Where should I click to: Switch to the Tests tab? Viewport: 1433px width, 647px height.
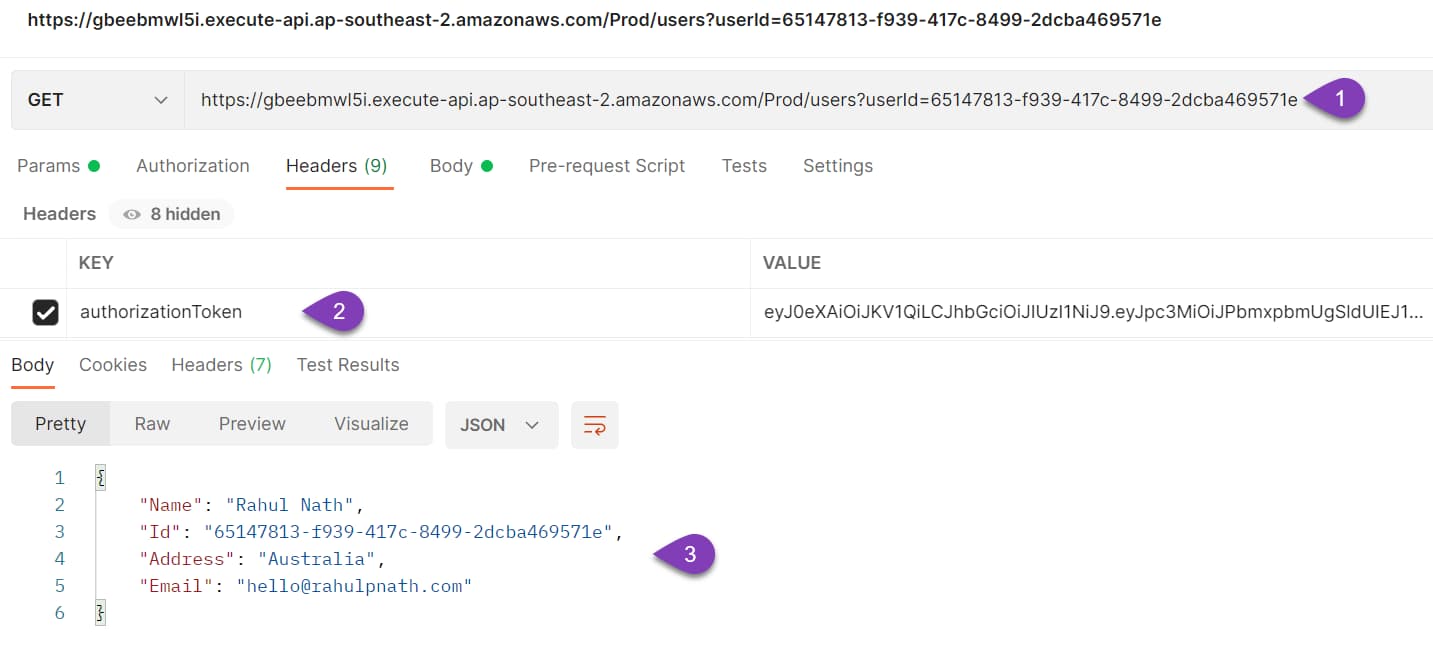[x=744, y=165]
